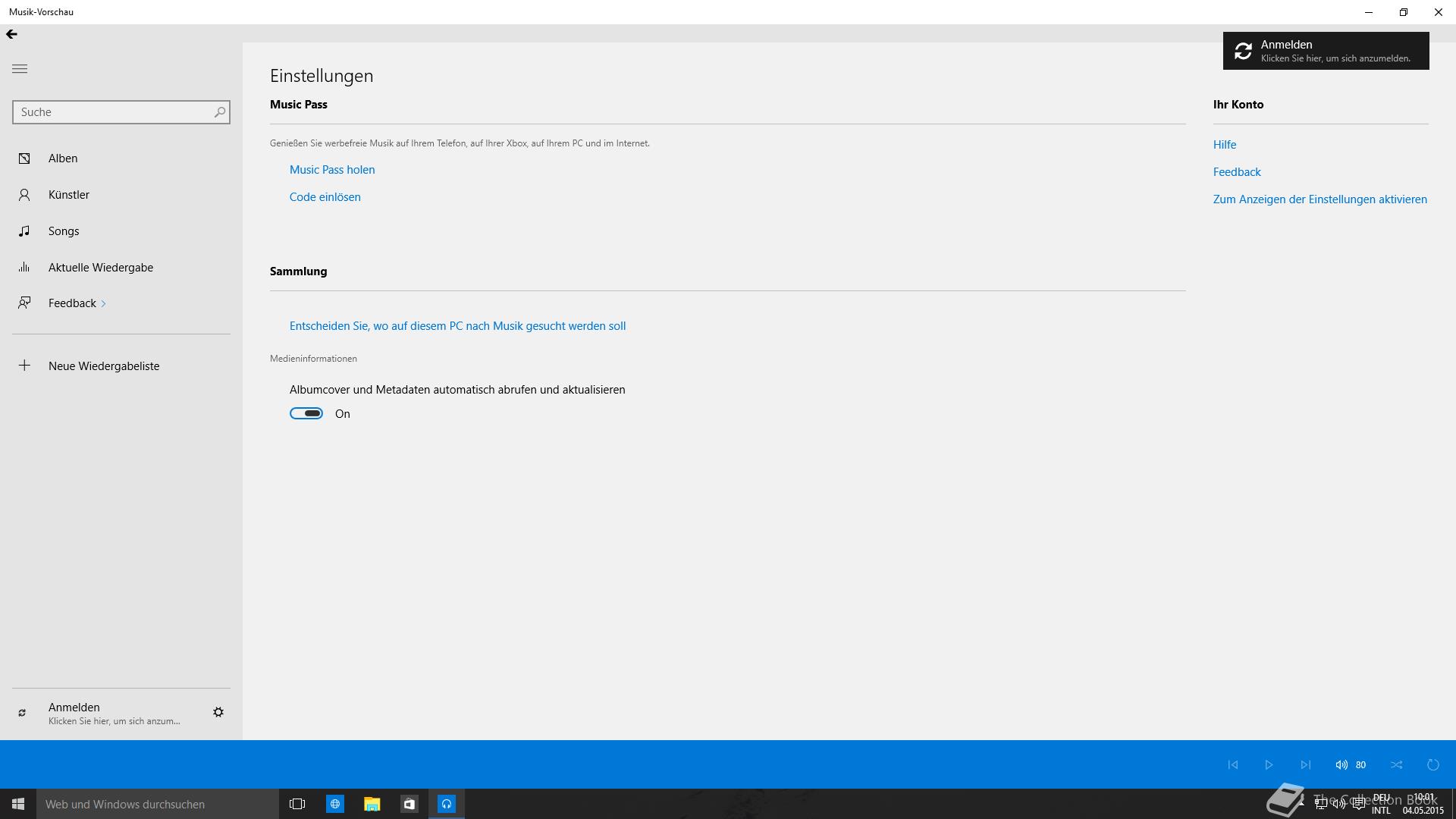Skip to next track
The width and height of the screenshot is (1456, 819).
[1305, 764]
